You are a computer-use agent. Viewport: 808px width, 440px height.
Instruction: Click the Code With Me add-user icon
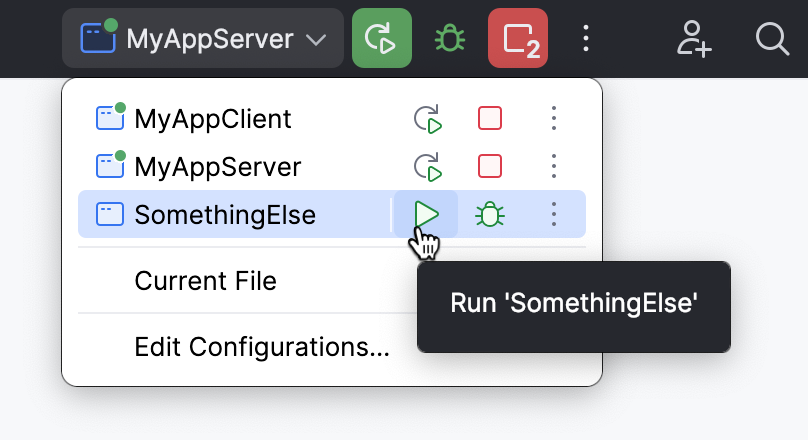click(694, 39)
